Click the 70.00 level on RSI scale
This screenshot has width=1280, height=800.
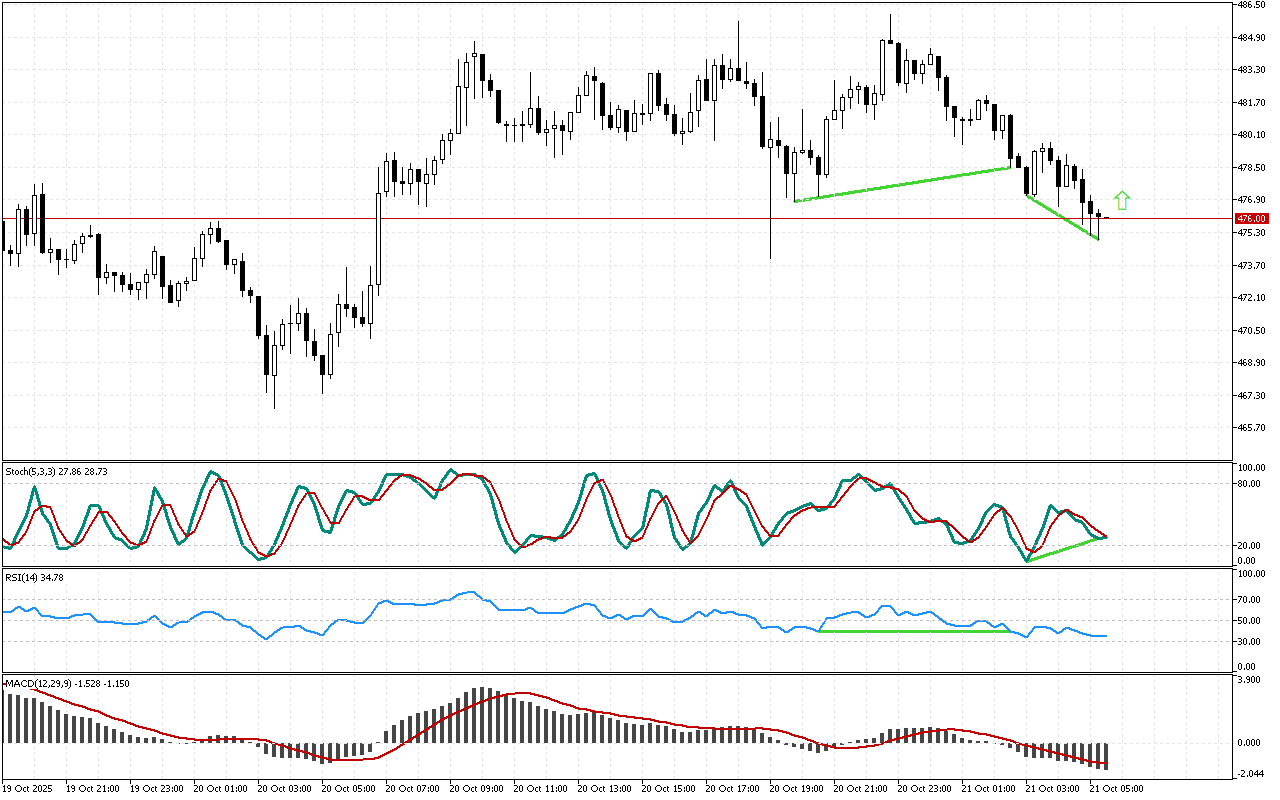tap(1250, 600)
